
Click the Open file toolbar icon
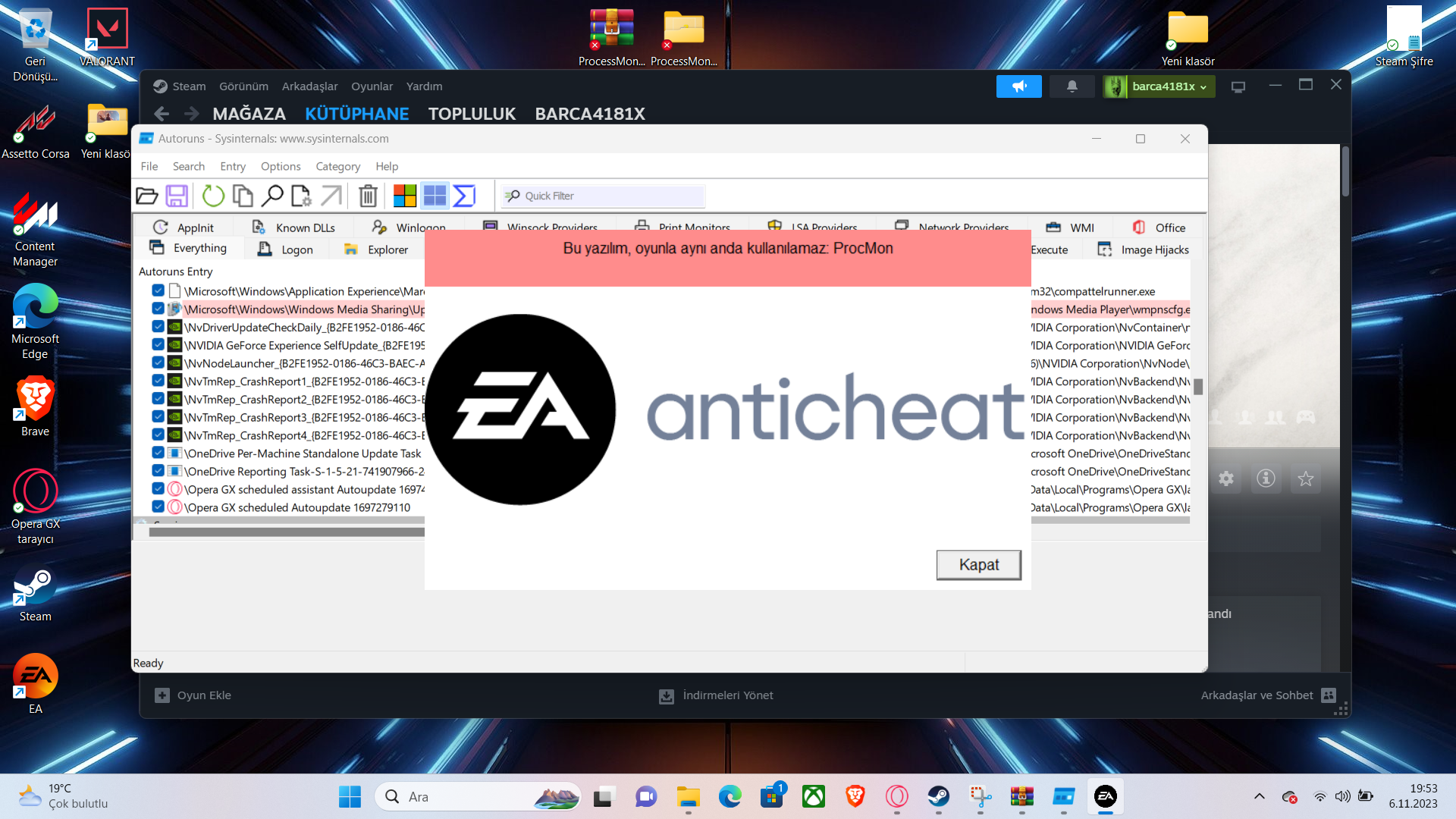tap(146, 196)
